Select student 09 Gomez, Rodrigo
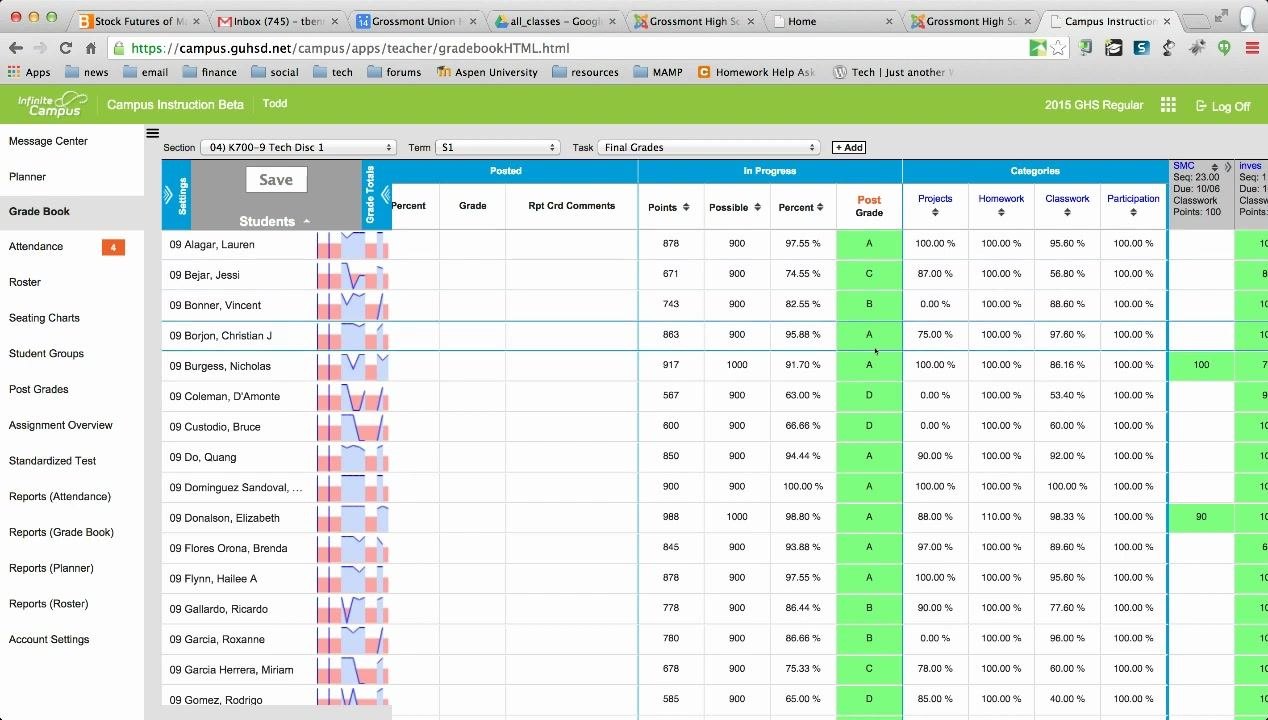The width and height of the screenshot is (1268, 720). [216, 700]
